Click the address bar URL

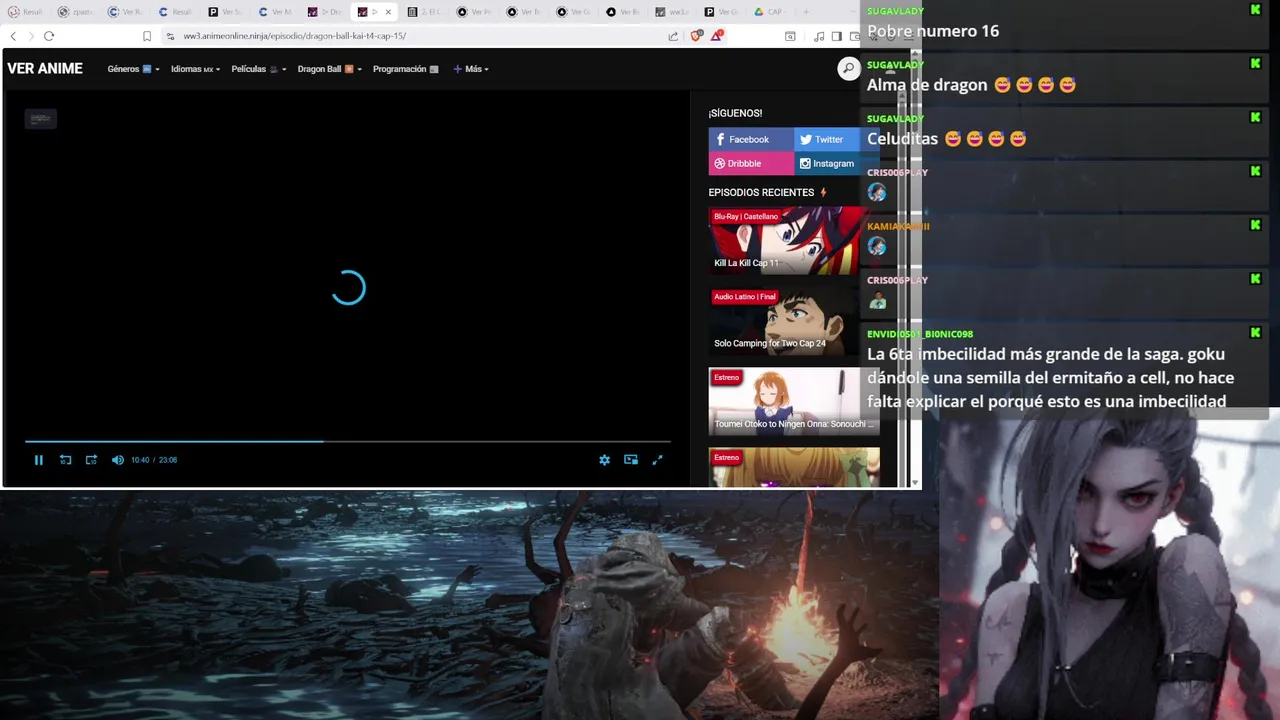point(294,36)
